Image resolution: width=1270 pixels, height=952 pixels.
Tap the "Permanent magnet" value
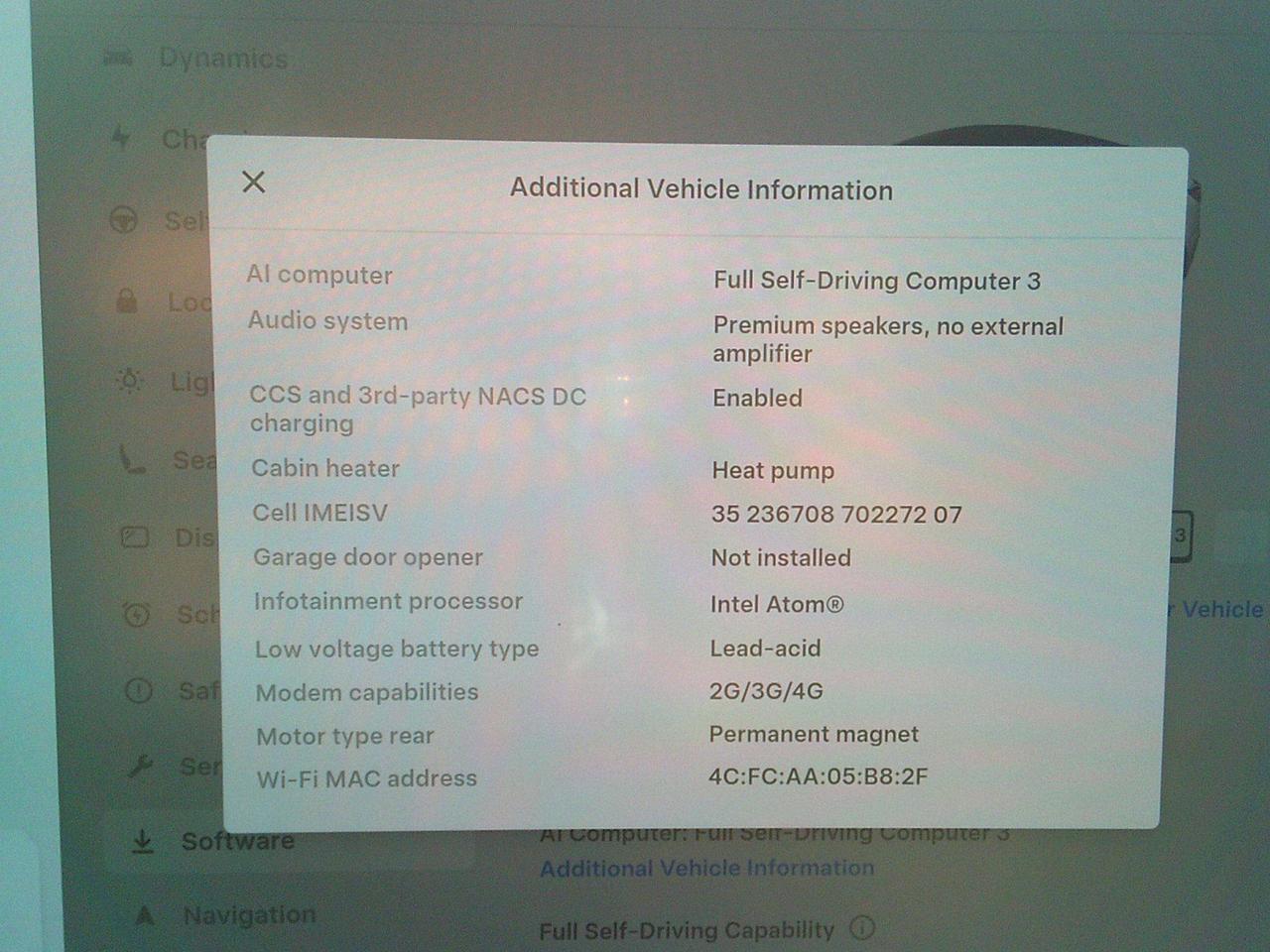point(814,734)
